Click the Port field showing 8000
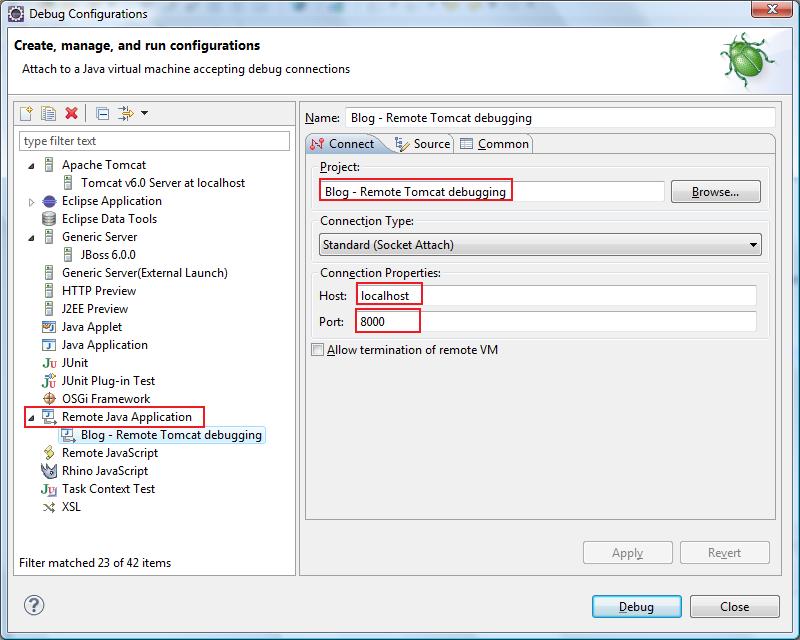The image size is (800, 640). 556,322
